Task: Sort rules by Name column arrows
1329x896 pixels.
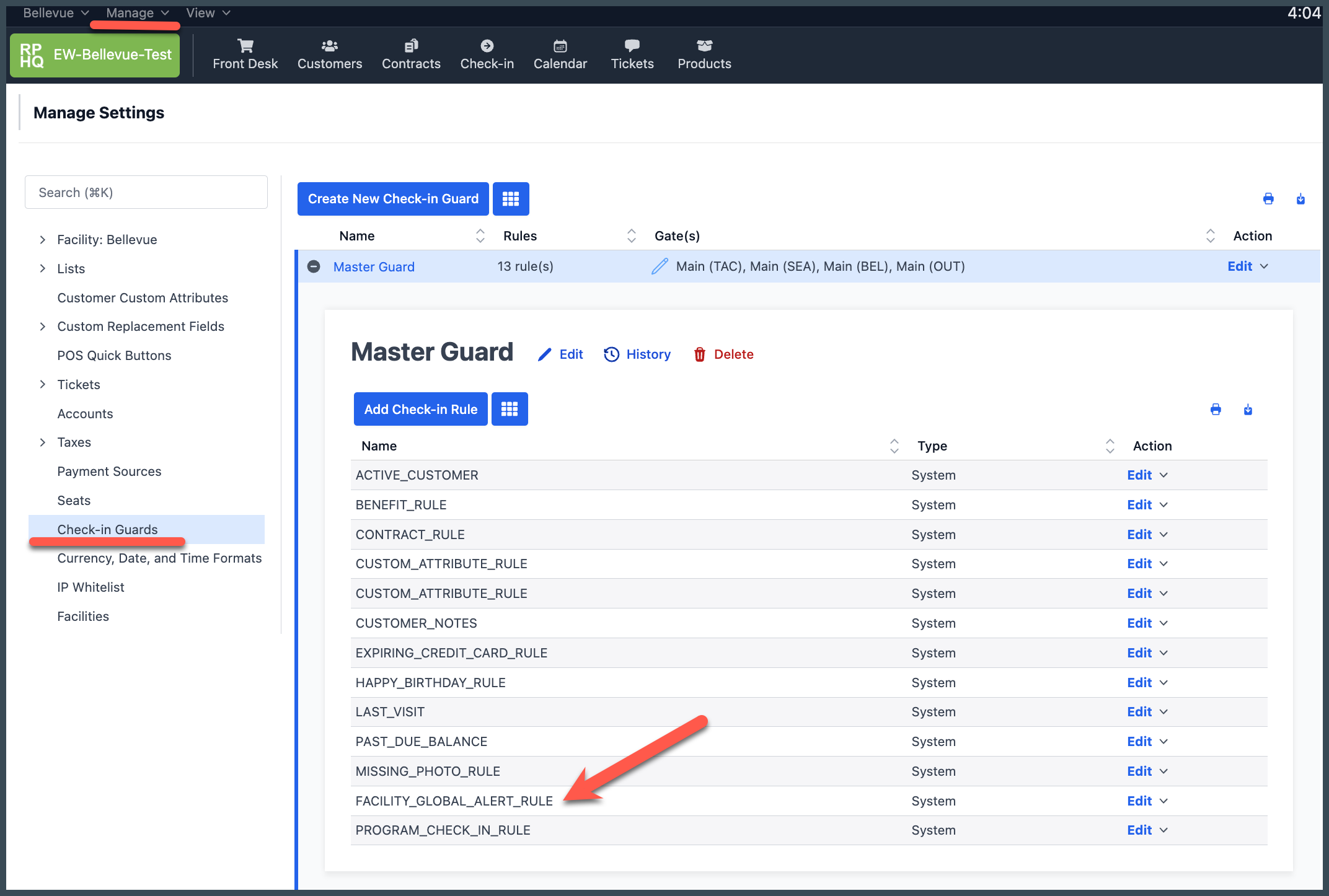Action: pos(894,446)
